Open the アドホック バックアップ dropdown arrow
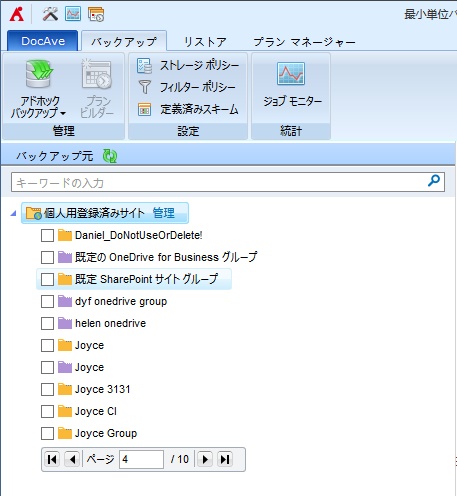The height and width of the screenshot is (496, 457). pyautogui.click(x=63, y=114)
